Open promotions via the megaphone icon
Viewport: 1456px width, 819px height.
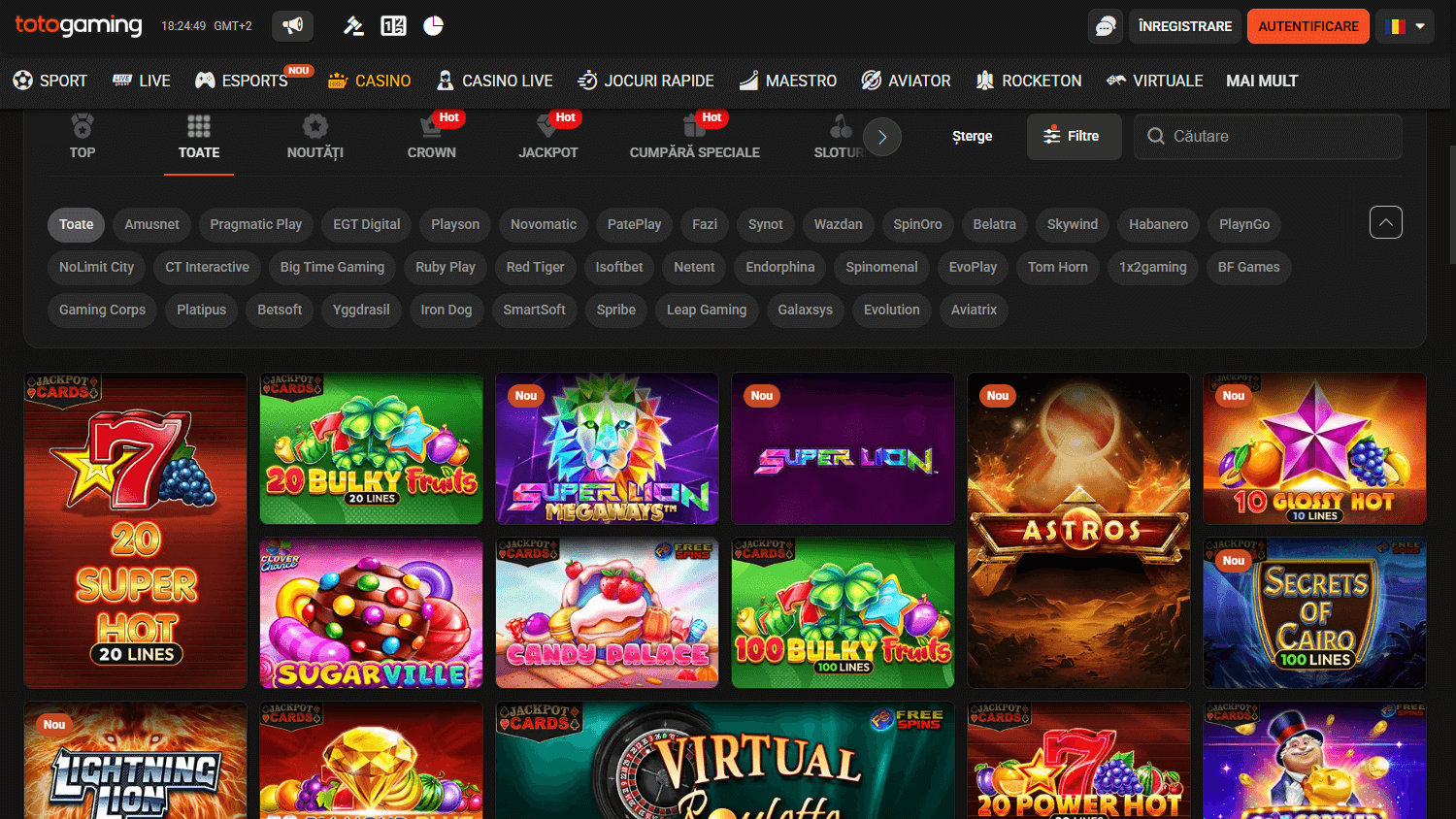click(291, 25)
